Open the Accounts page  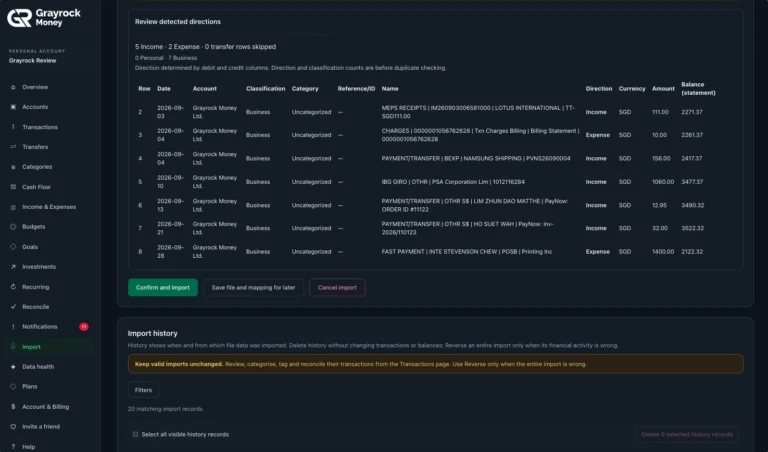click(x=35, y=107)
